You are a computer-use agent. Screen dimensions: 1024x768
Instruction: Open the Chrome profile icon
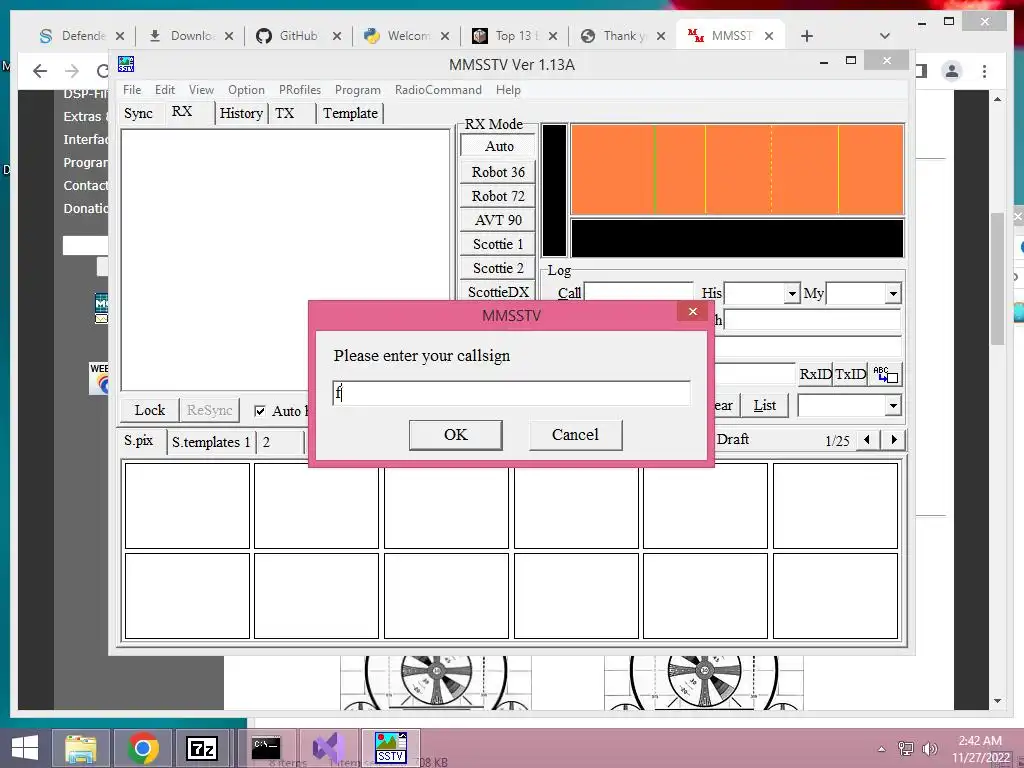click(952, 71)
